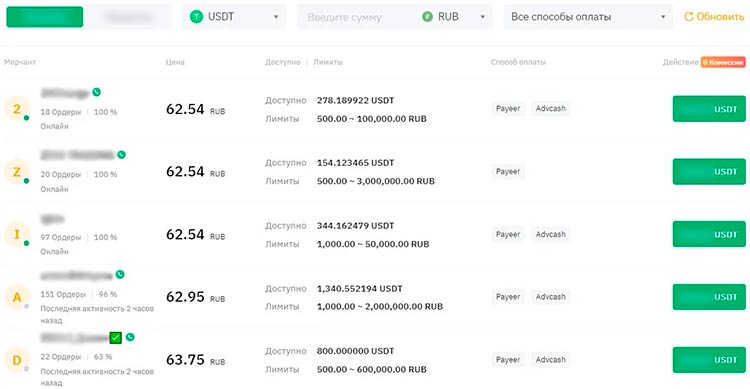Open merchant avatar with number 2

tap(17, 109)
